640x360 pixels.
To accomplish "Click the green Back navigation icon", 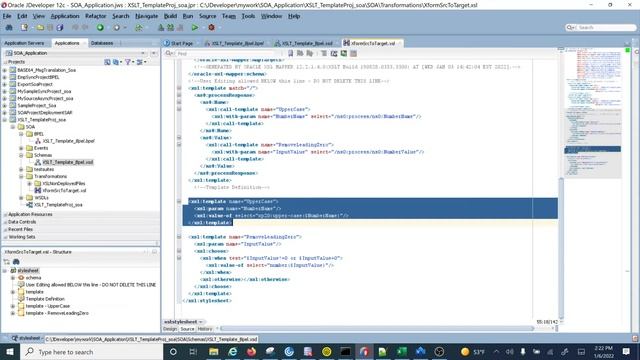I will pos(100,27).
